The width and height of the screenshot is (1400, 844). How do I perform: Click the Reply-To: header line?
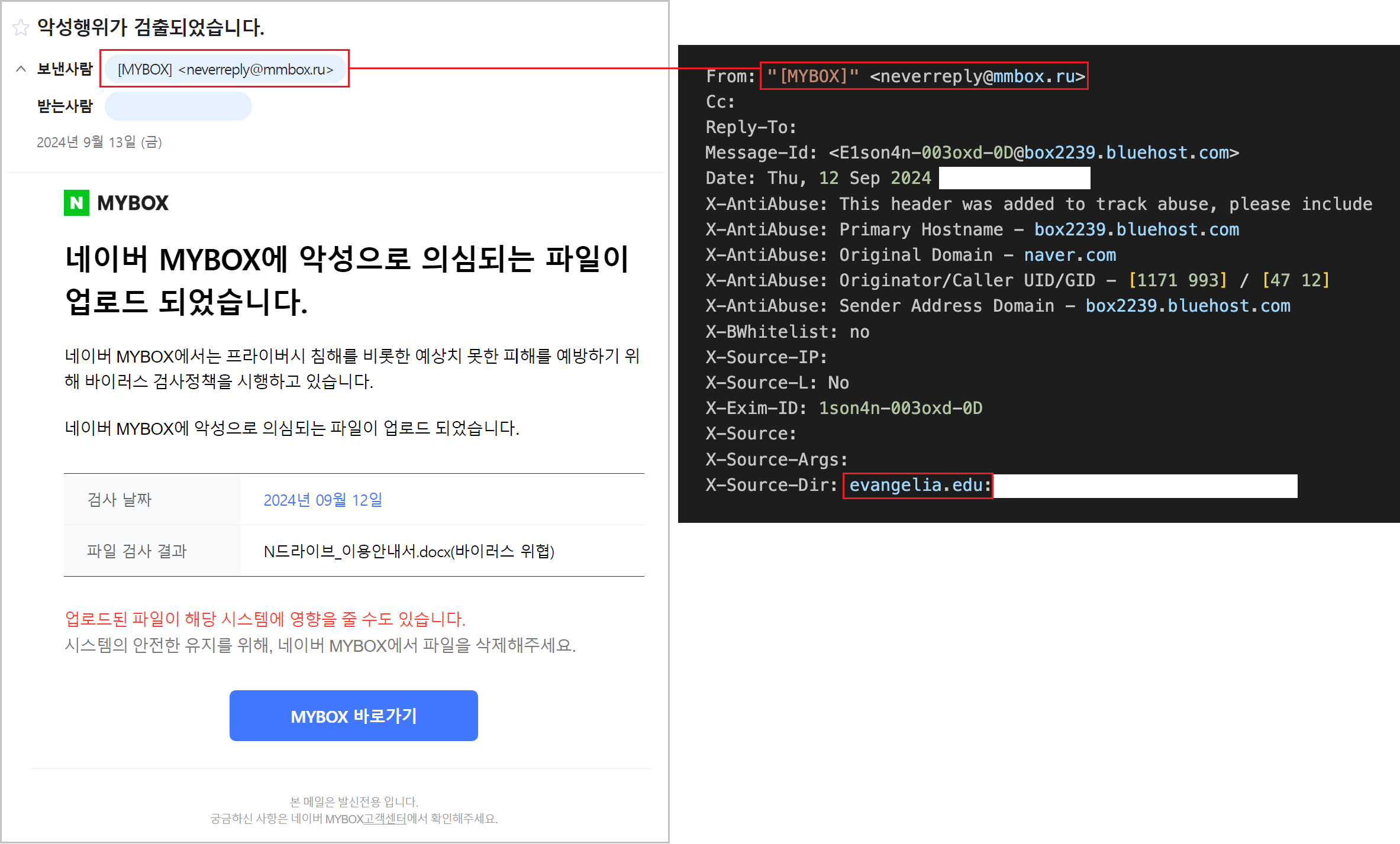[x=751, y=127]
